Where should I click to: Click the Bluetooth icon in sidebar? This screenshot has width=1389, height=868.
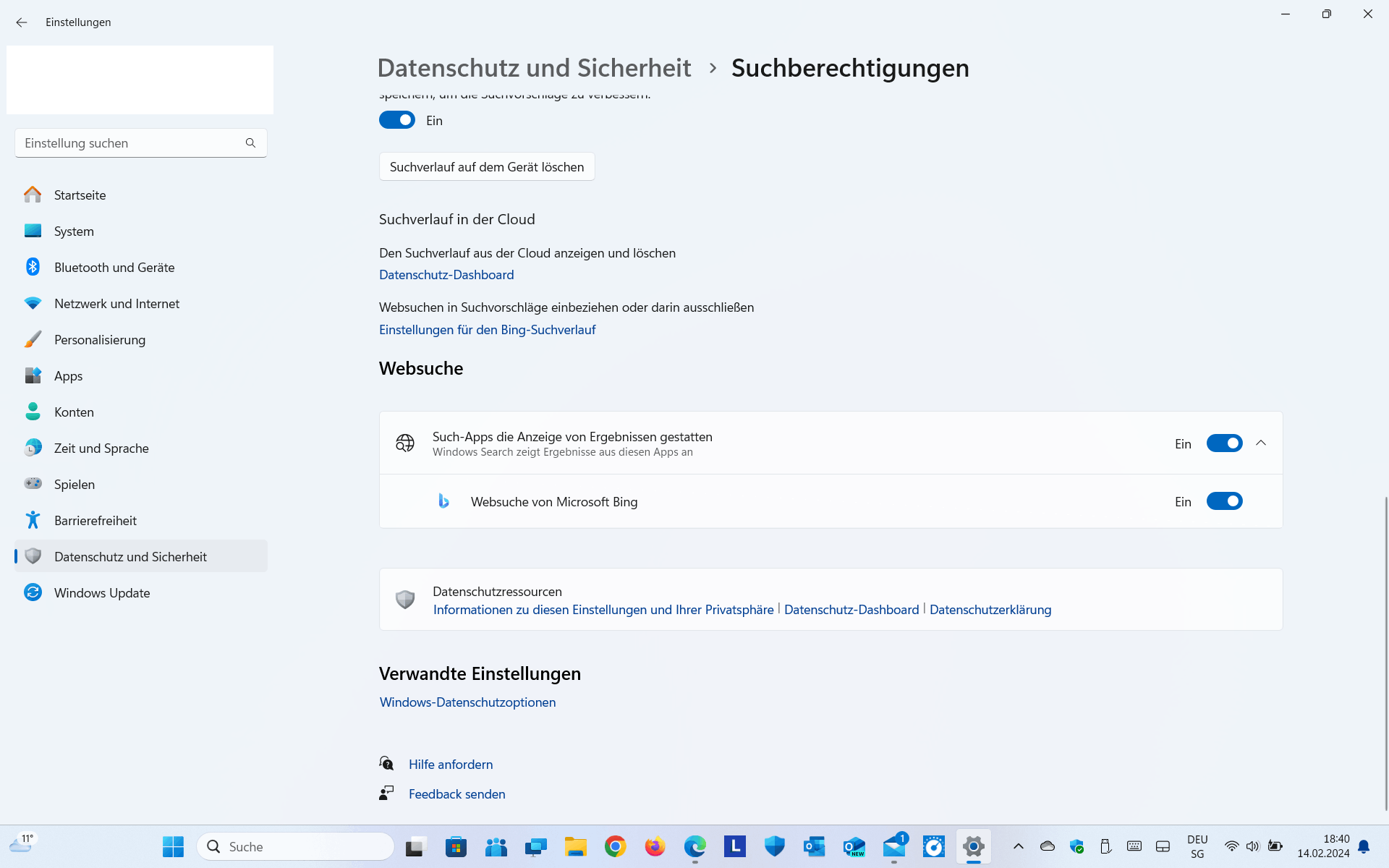tap(33, 267)
